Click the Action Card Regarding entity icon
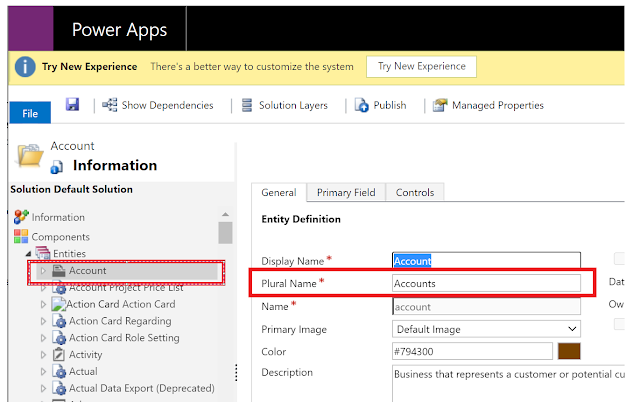This screenshot has width=640, height=402. coord(59,321)
